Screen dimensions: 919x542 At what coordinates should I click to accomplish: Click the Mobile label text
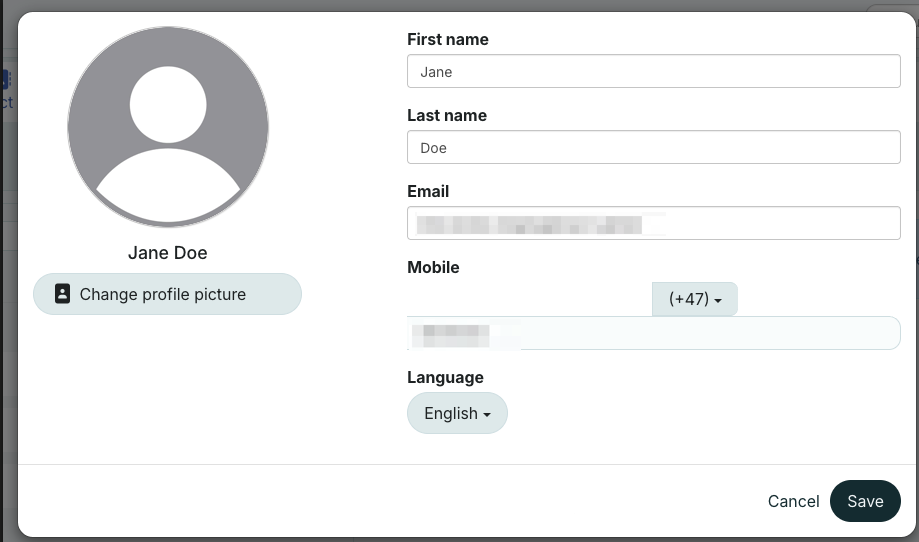click(x=433, y=267)
